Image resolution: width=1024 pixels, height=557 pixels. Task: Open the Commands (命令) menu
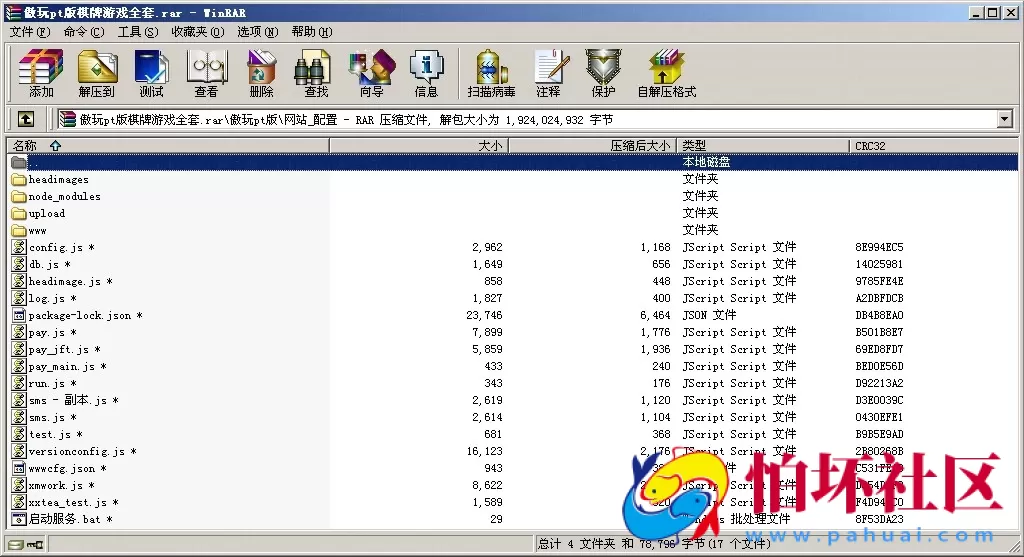84,31
